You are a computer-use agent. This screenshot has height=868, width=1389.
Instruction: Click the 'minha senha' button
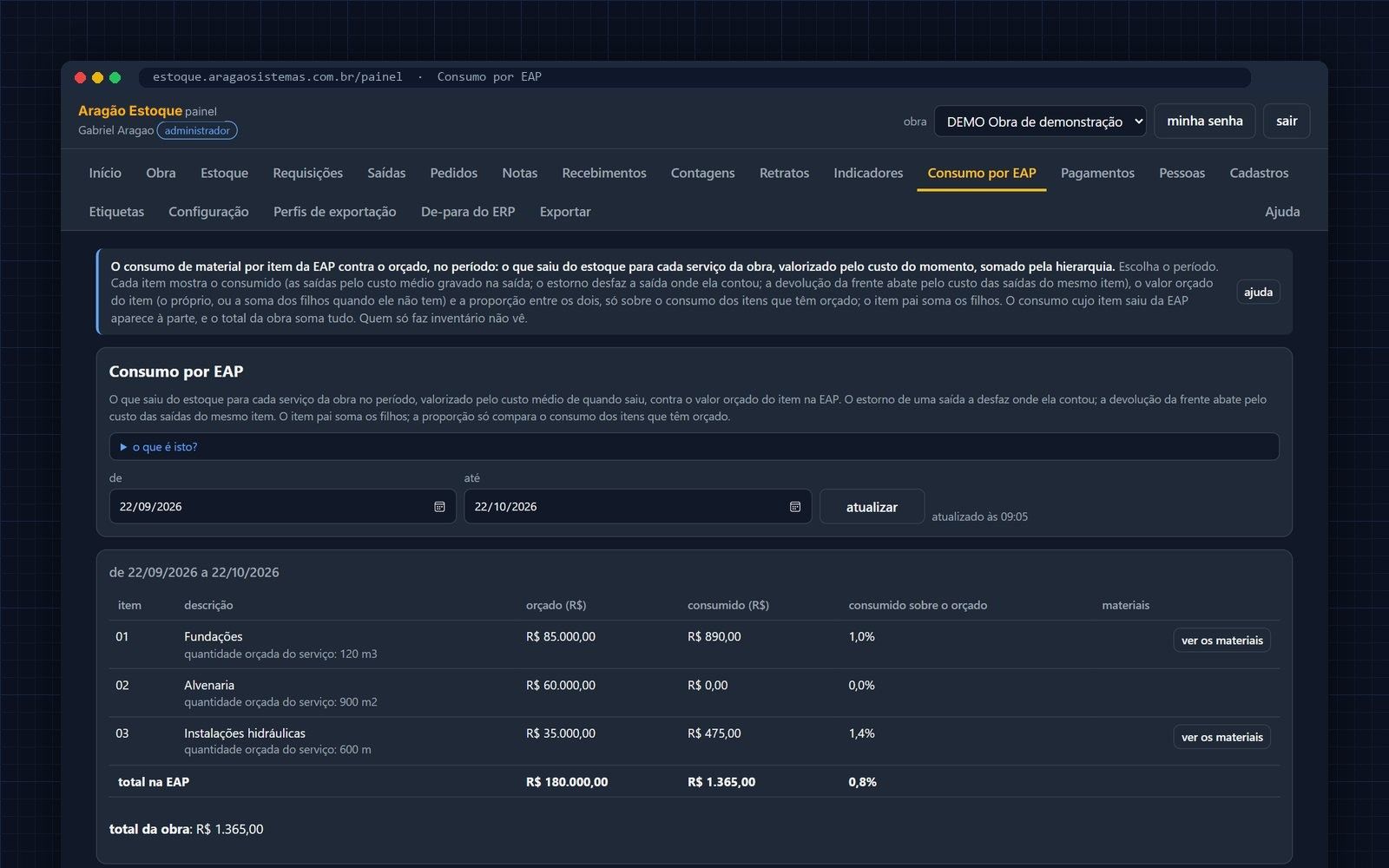coord(1204,121)
